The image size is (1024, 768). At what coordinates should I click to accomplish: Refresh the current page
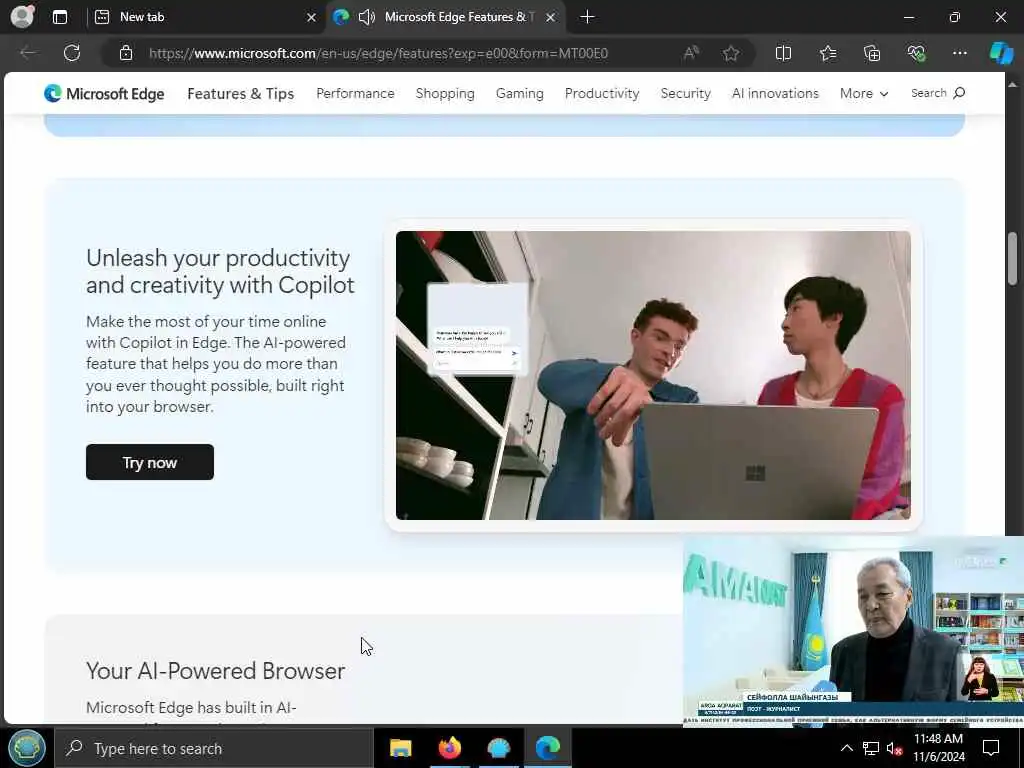(x=72, y=53)
